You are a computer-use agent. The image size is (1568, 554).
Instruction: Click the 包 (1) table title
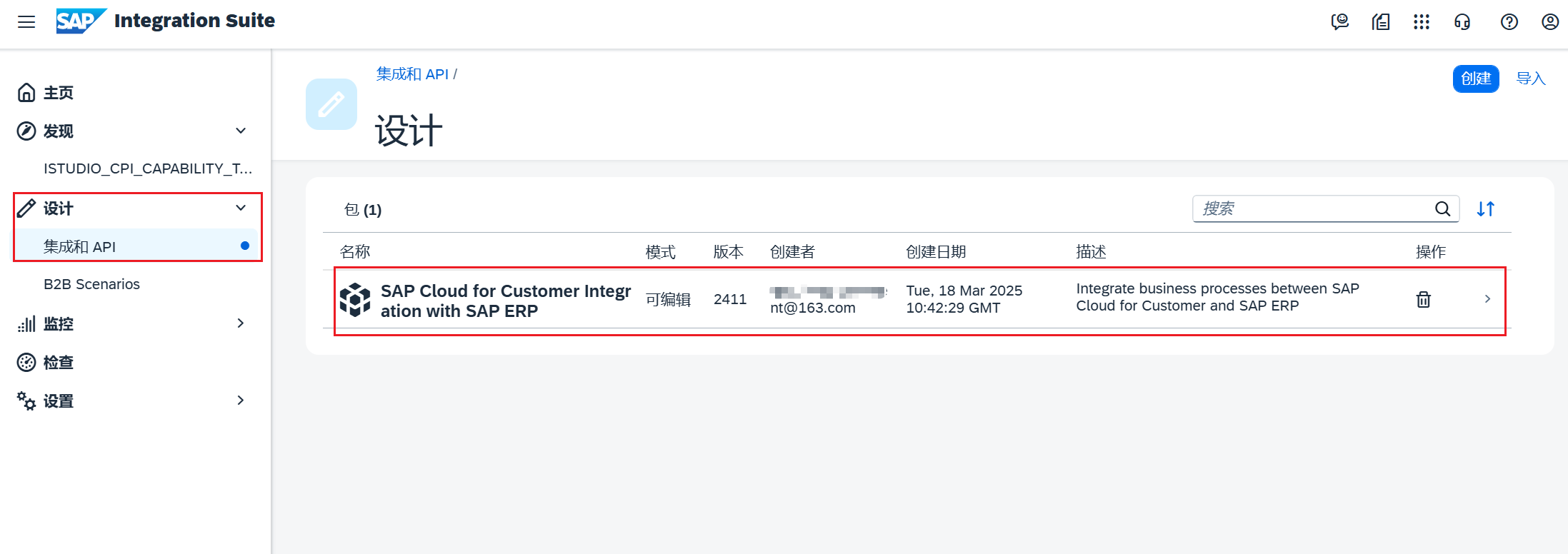pyautogui.click(x=363, y=210)
